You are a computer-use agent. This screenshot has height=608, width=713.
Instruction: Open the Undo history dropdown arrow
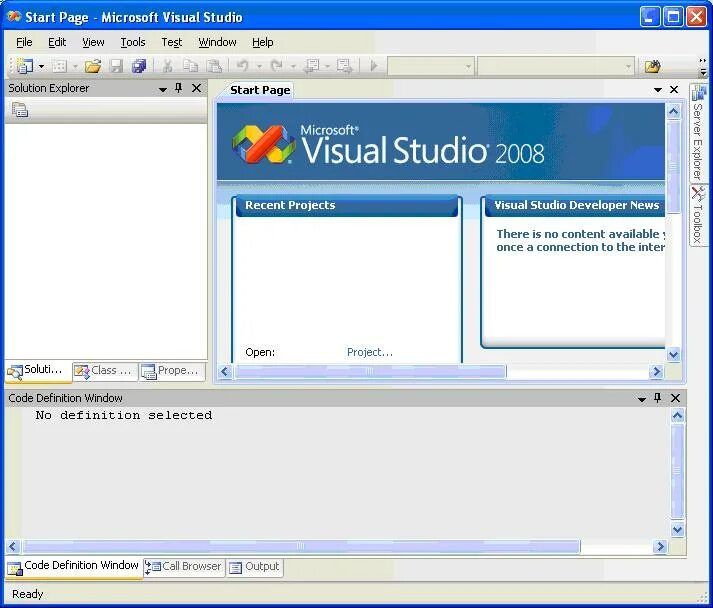259,66
